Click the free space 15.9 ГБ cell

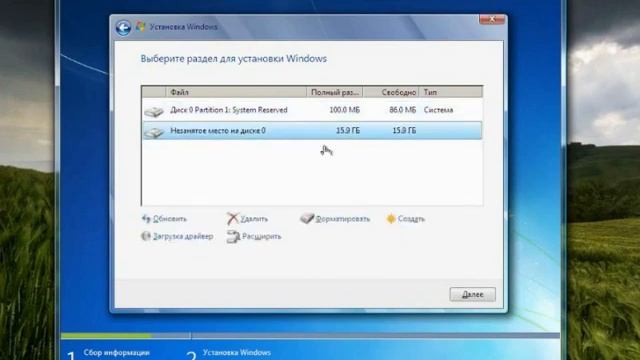[404, 131]
